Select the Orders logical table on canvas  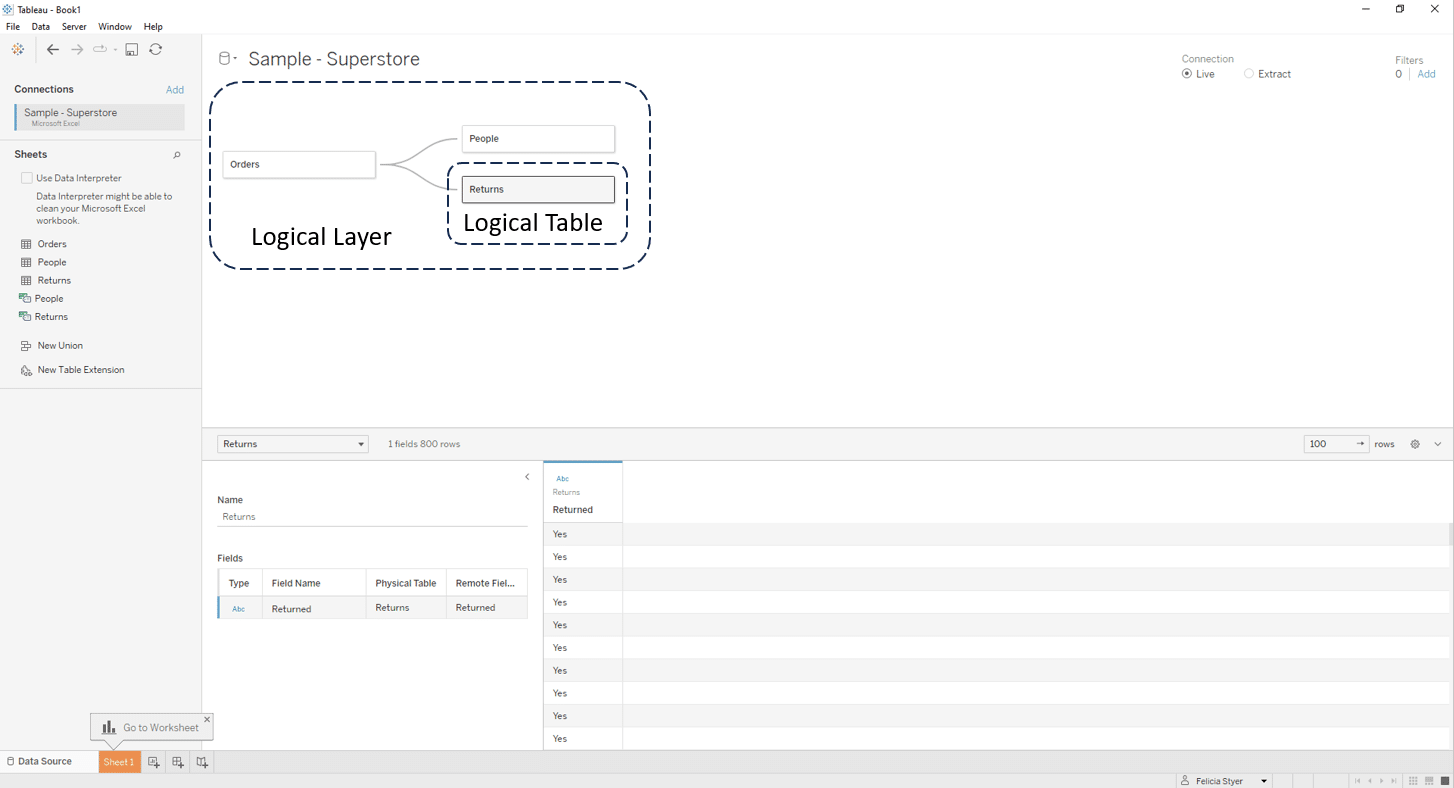(299, 164)
